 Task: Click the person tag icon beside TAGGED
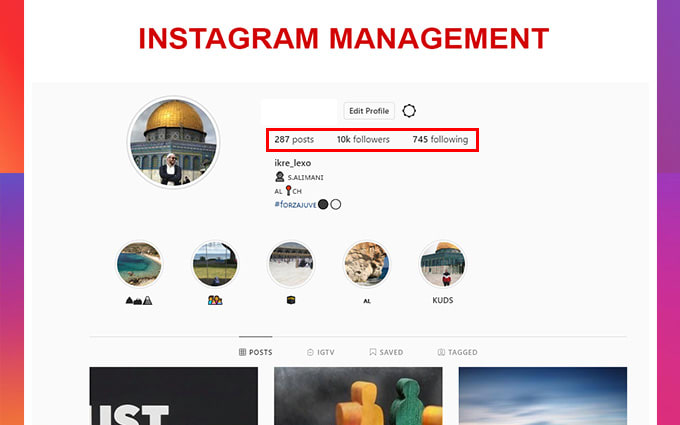tap(441, 352)
